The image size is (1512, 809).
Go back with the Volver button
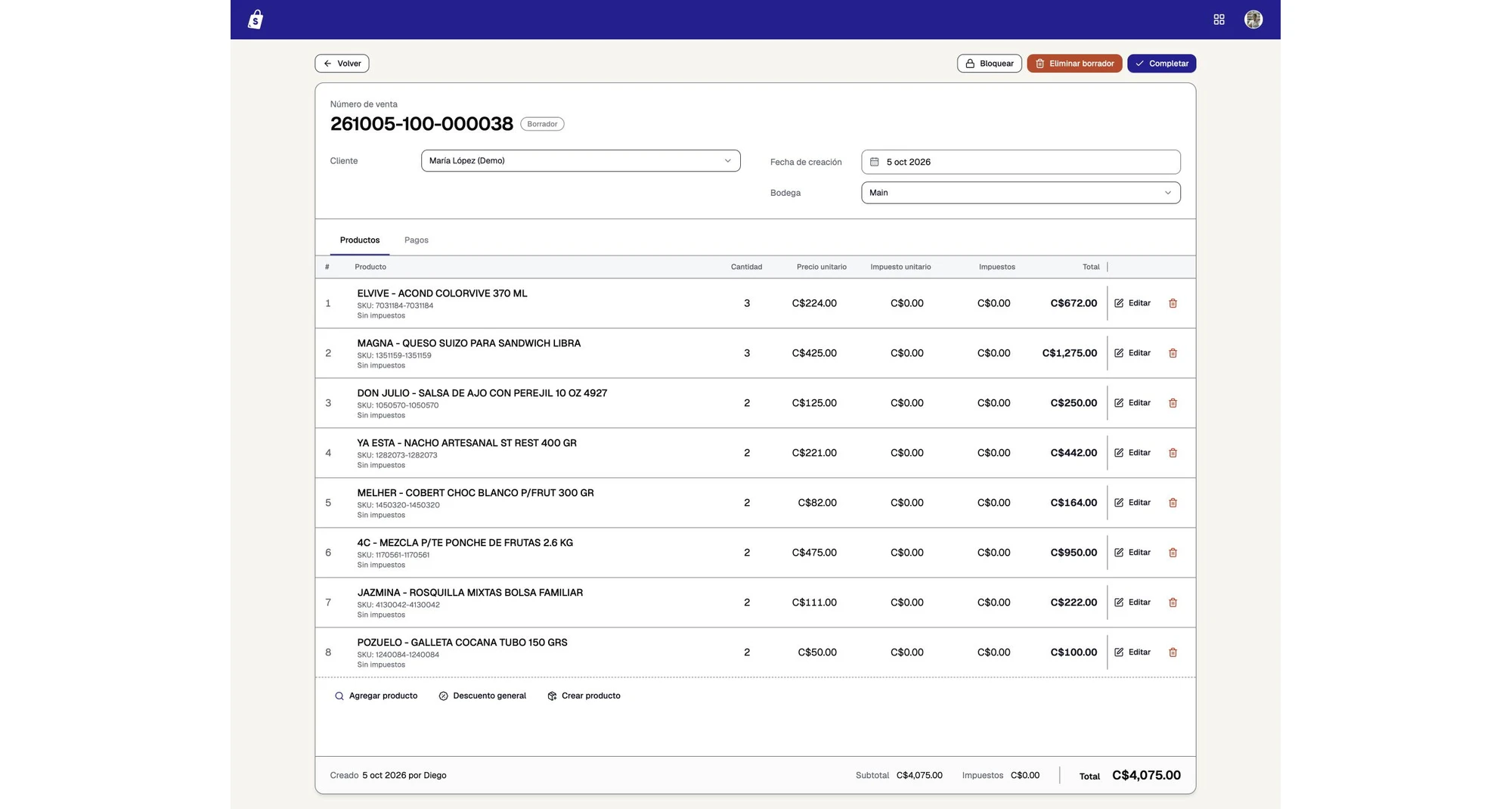[342, 64]
